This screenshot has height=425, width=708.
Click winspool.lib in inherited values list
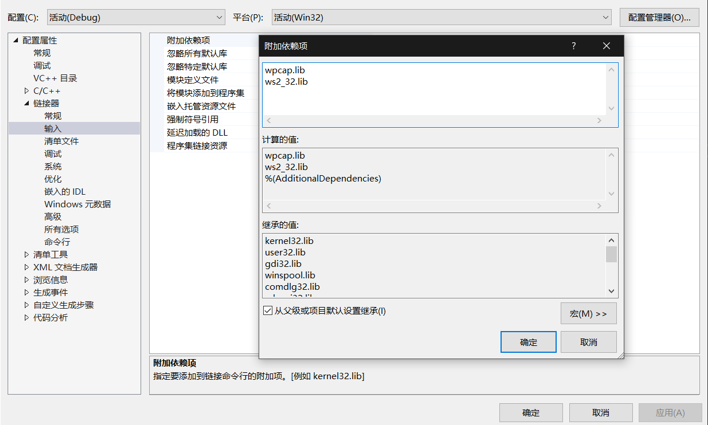pyautogui.click(x=290, y=275)
